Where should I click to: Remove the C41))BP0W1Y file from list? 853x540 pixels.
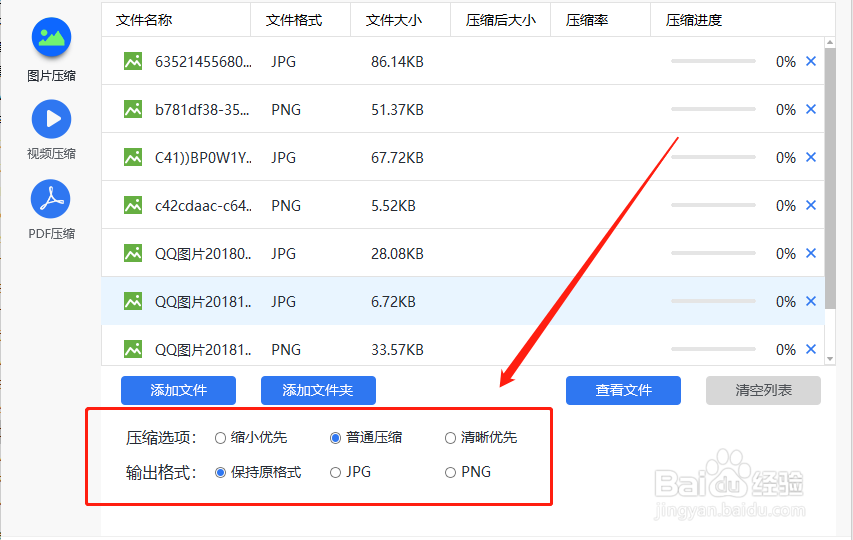(811, 157)
